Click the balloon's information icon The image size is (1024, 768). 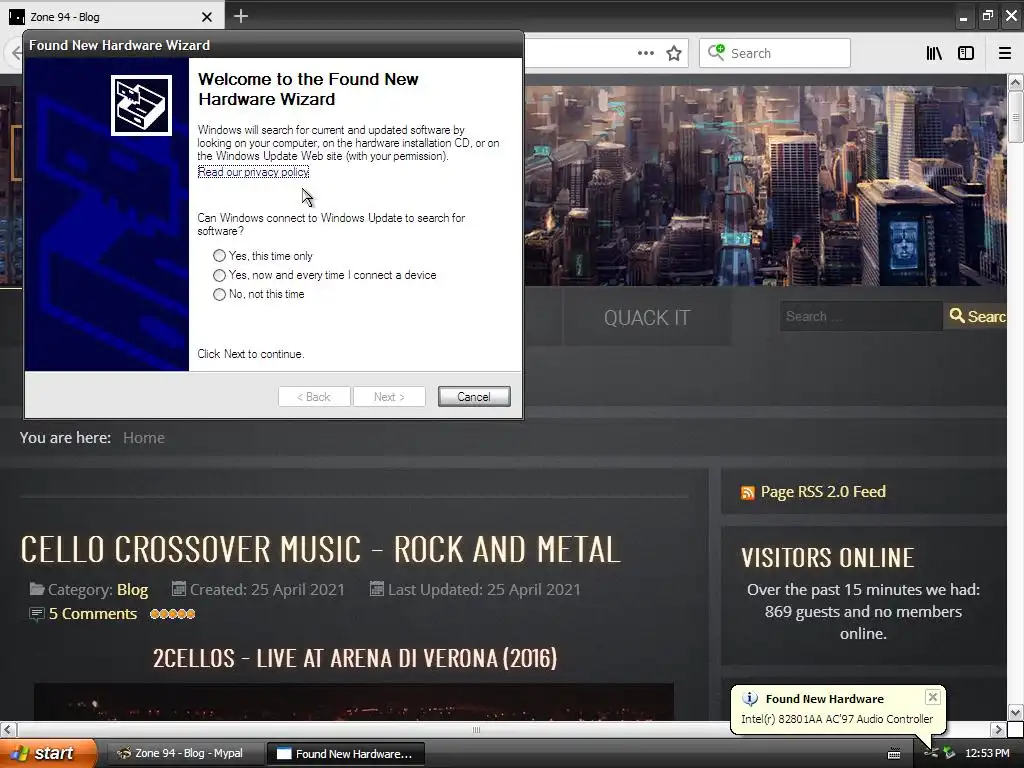[x=750, y=699]
